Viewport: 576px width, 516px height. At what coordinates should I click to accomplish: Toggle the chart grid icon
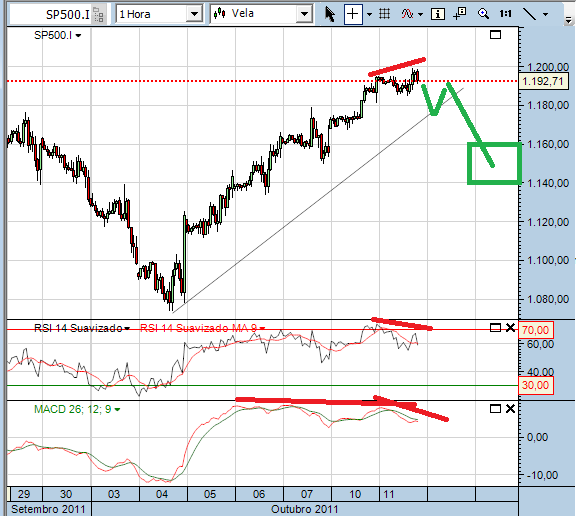pos(384,14)
